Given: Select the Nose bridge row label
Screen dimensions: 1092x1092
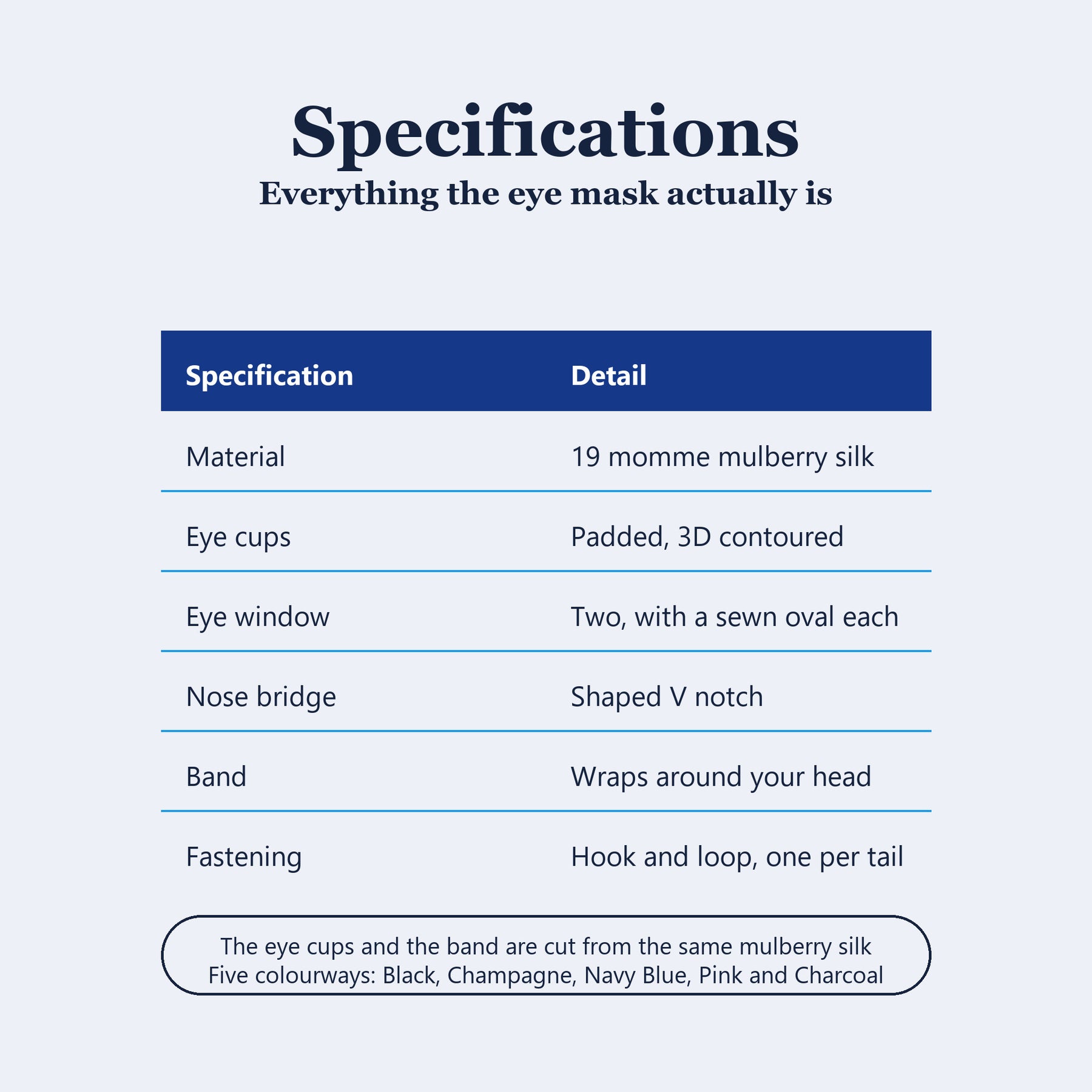Looking at the screenshot, I should [x=261, y=696].
